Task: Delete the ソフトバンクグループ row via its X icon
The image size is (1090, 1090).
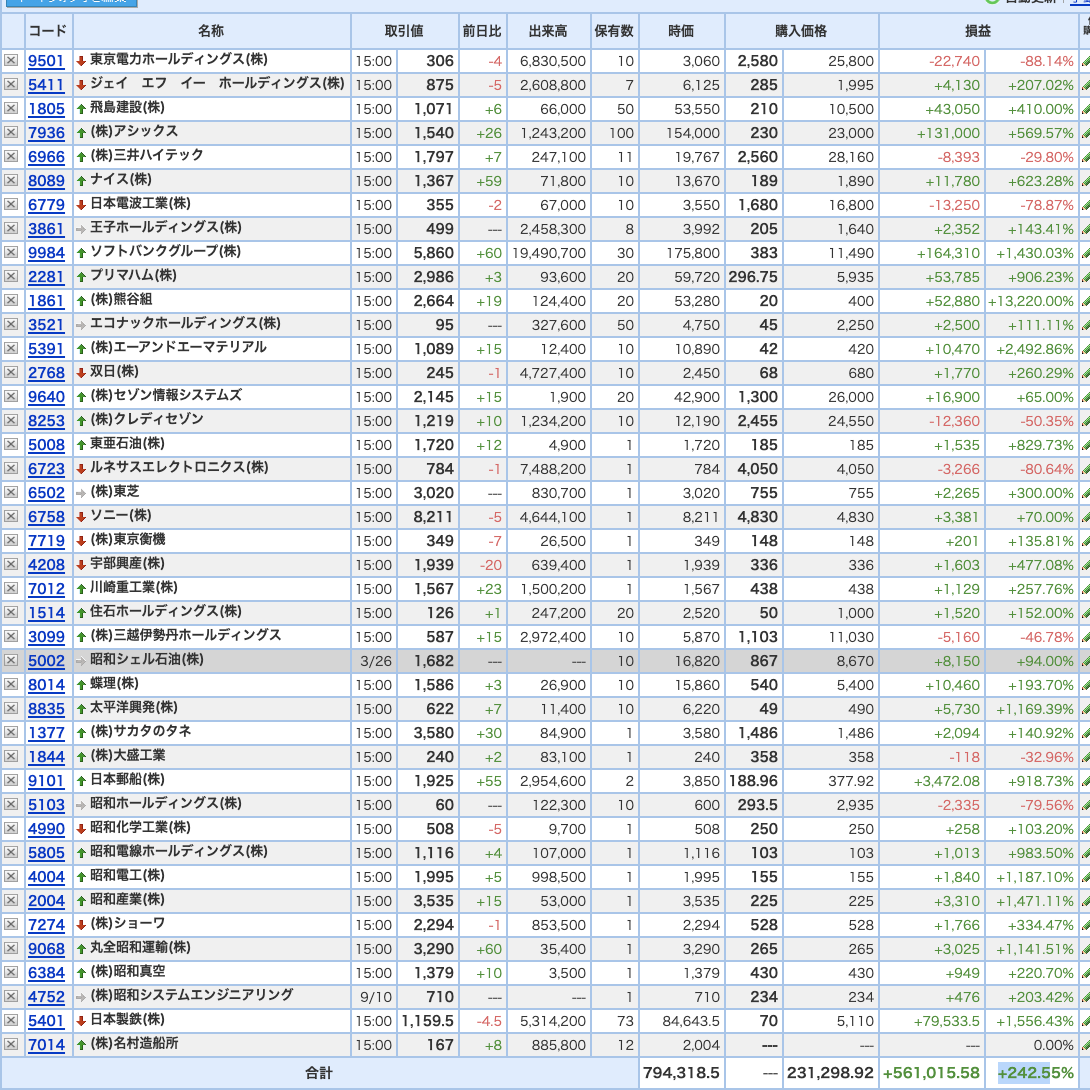Action: (10, 252)
